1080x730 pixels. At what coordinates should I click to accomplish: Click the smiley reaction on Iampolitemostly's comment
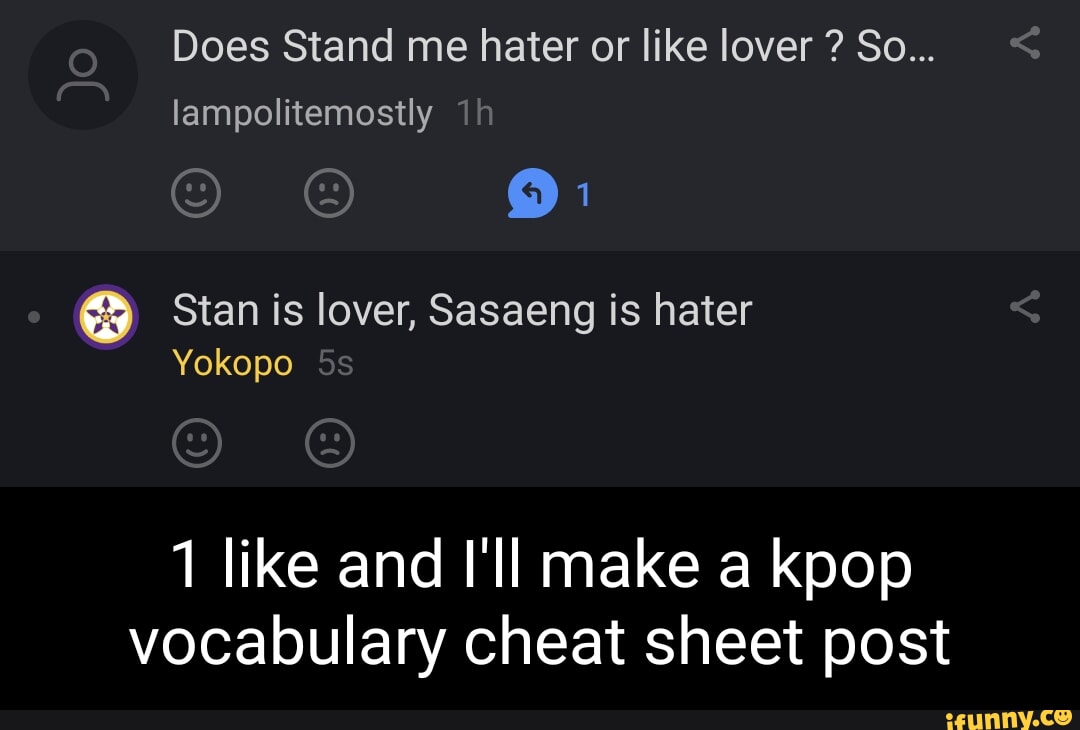196,193
